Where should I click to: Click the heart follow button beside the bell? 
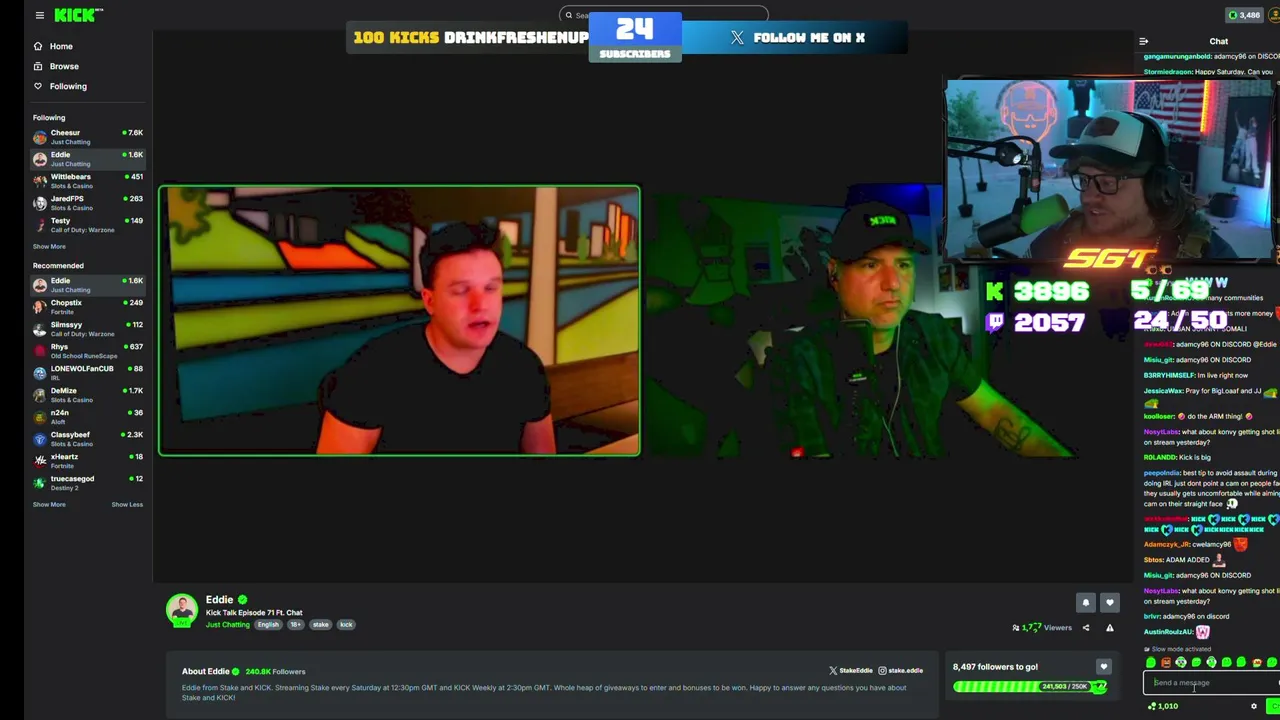point(1109,602)
